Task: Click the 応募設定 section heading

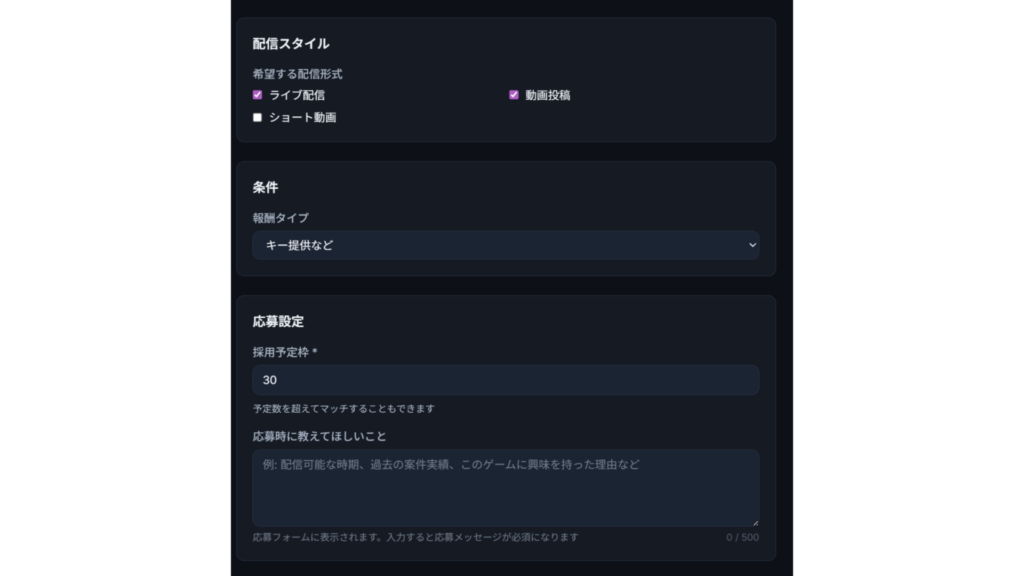Action: click(278, 322)
